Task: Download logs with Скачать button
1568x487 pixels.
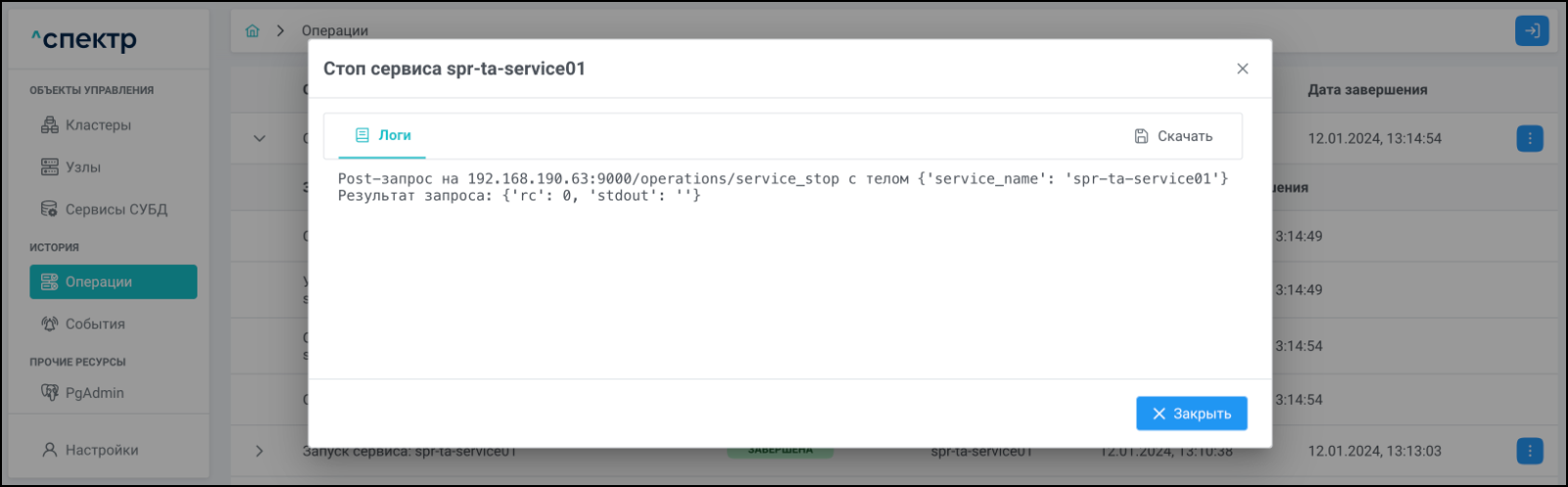Action: click(1173, 136)
